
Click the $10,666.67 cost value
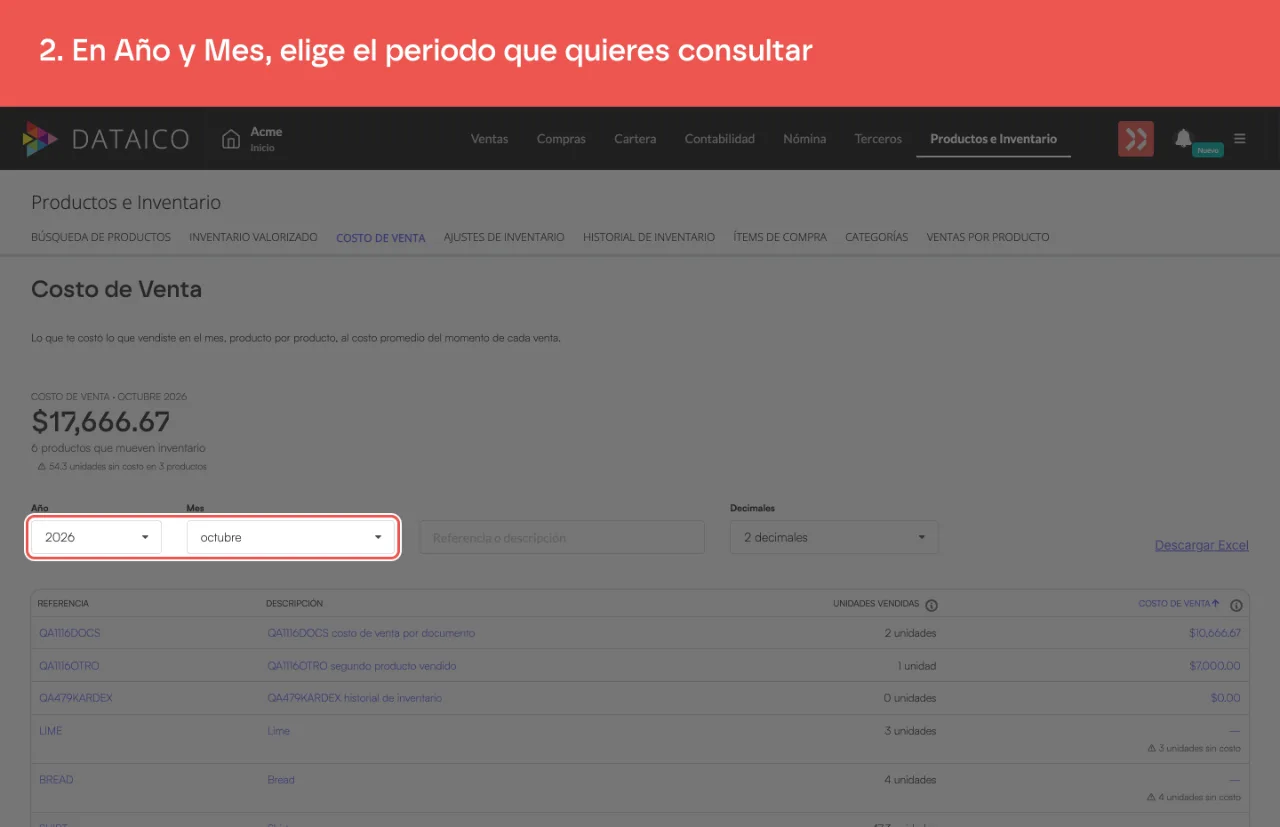coord(1215,633)
